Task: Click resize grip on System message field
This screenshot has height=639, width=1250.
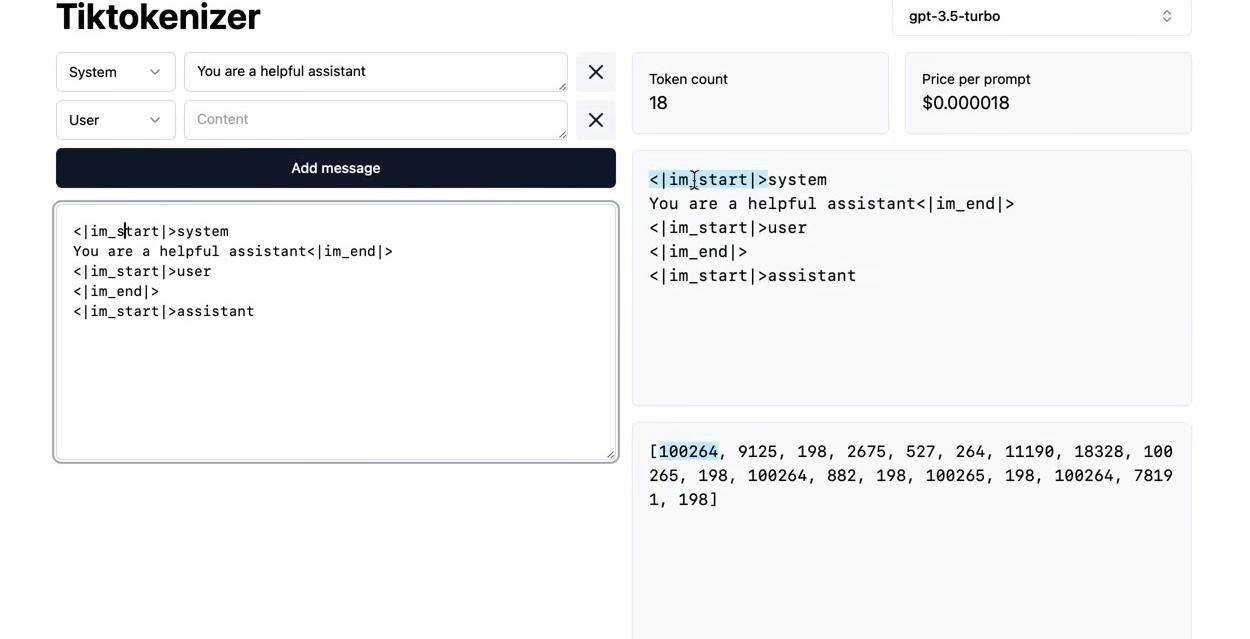Action: (x=562, y=87)
